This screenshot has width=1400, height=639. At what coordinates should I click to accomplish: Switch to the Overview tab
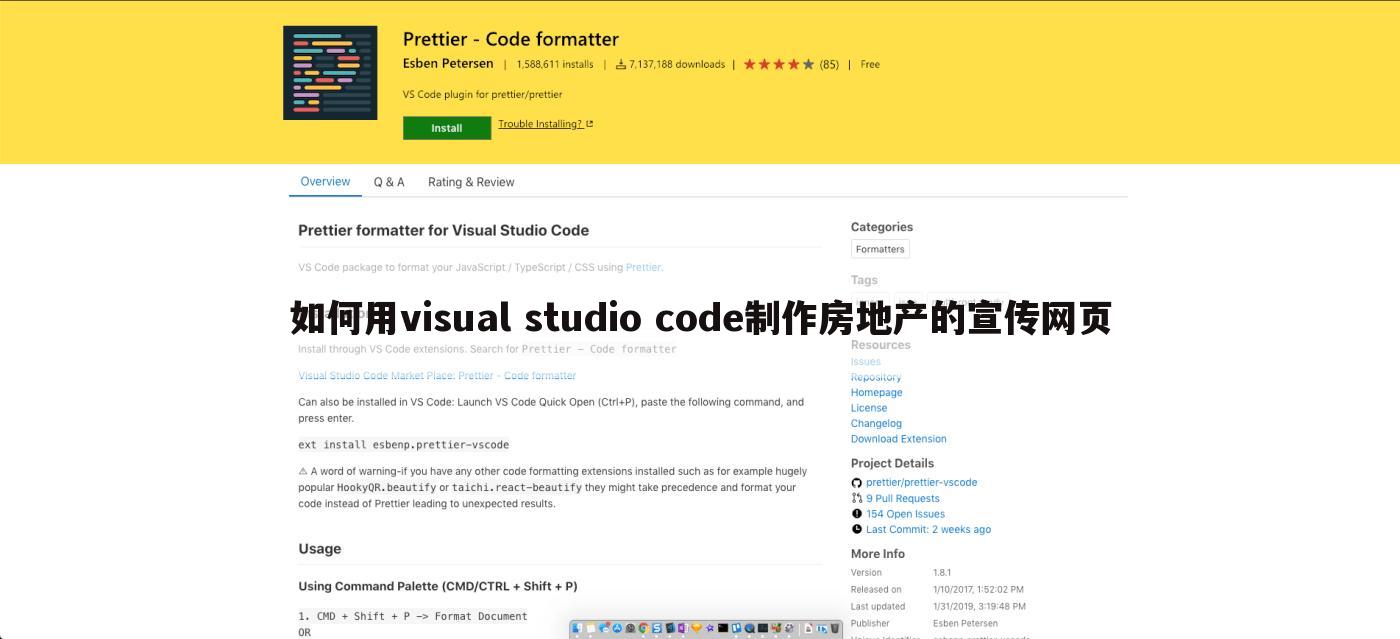[x=325, y=182]
